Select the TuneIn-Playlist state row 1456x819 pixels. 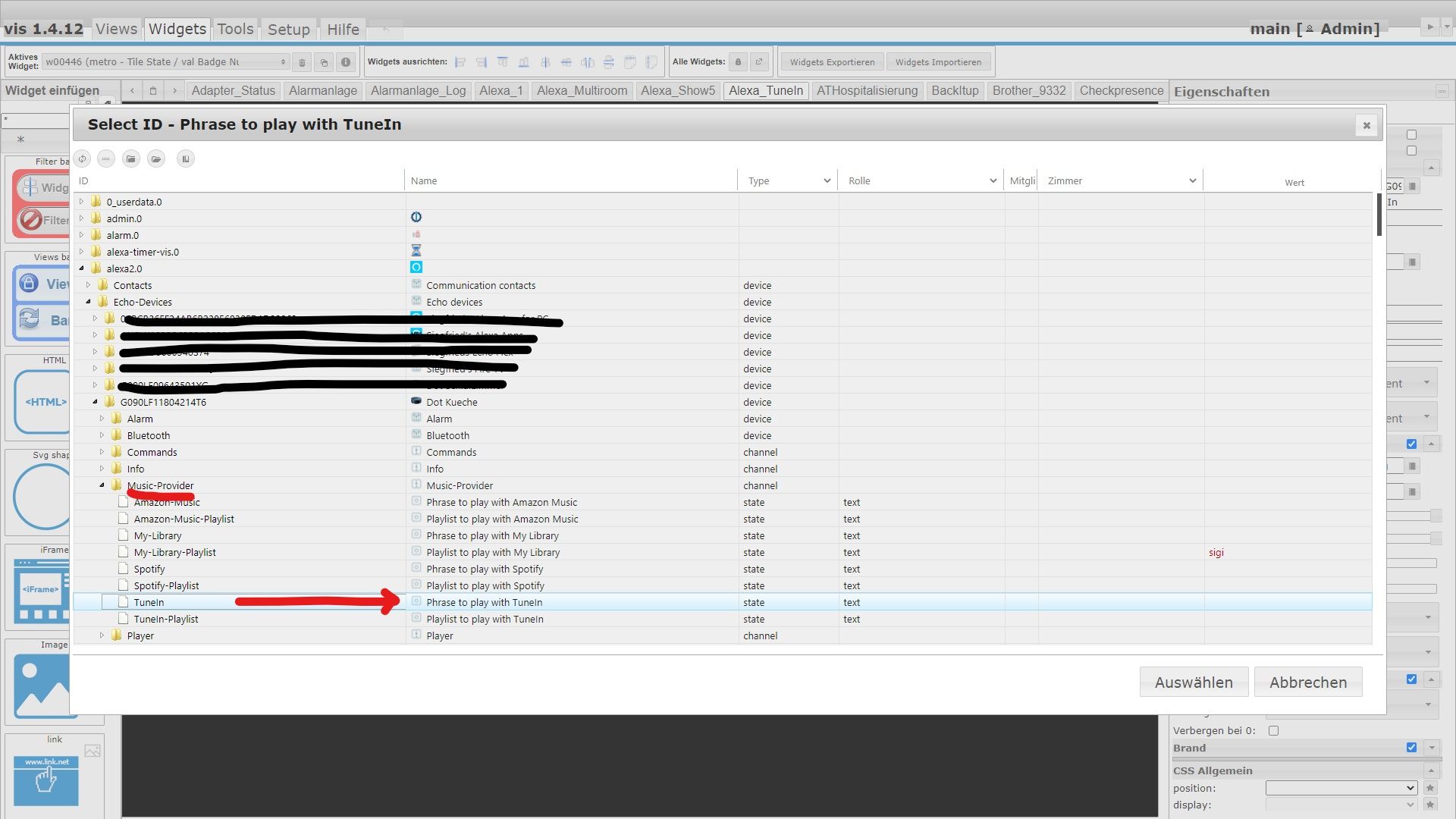click(x=723, y=619)
